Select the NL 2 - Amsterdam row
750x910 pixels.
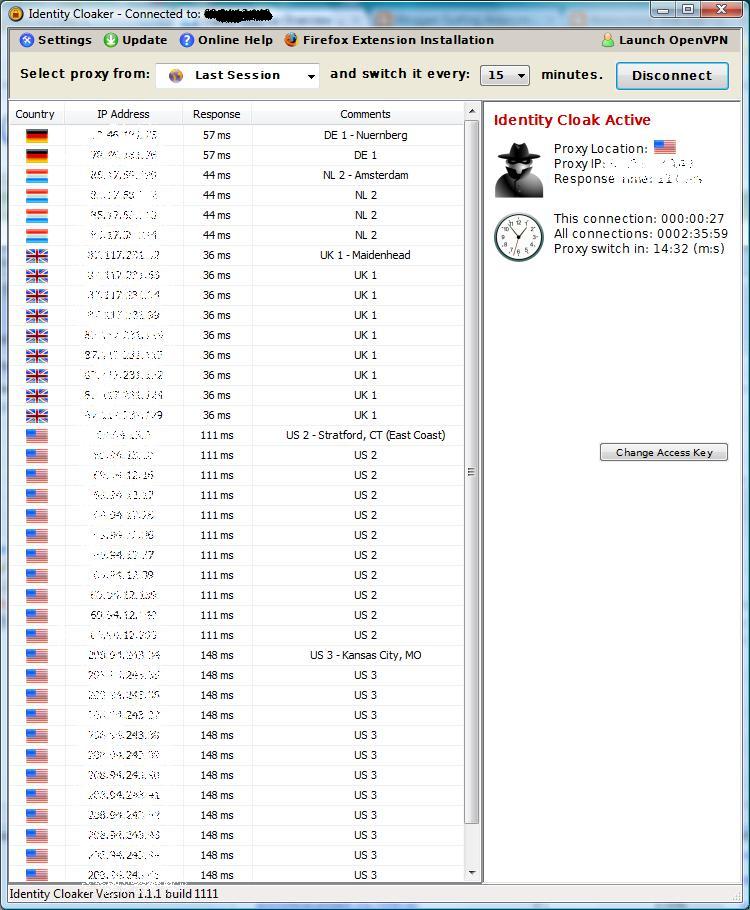[237, 175]
